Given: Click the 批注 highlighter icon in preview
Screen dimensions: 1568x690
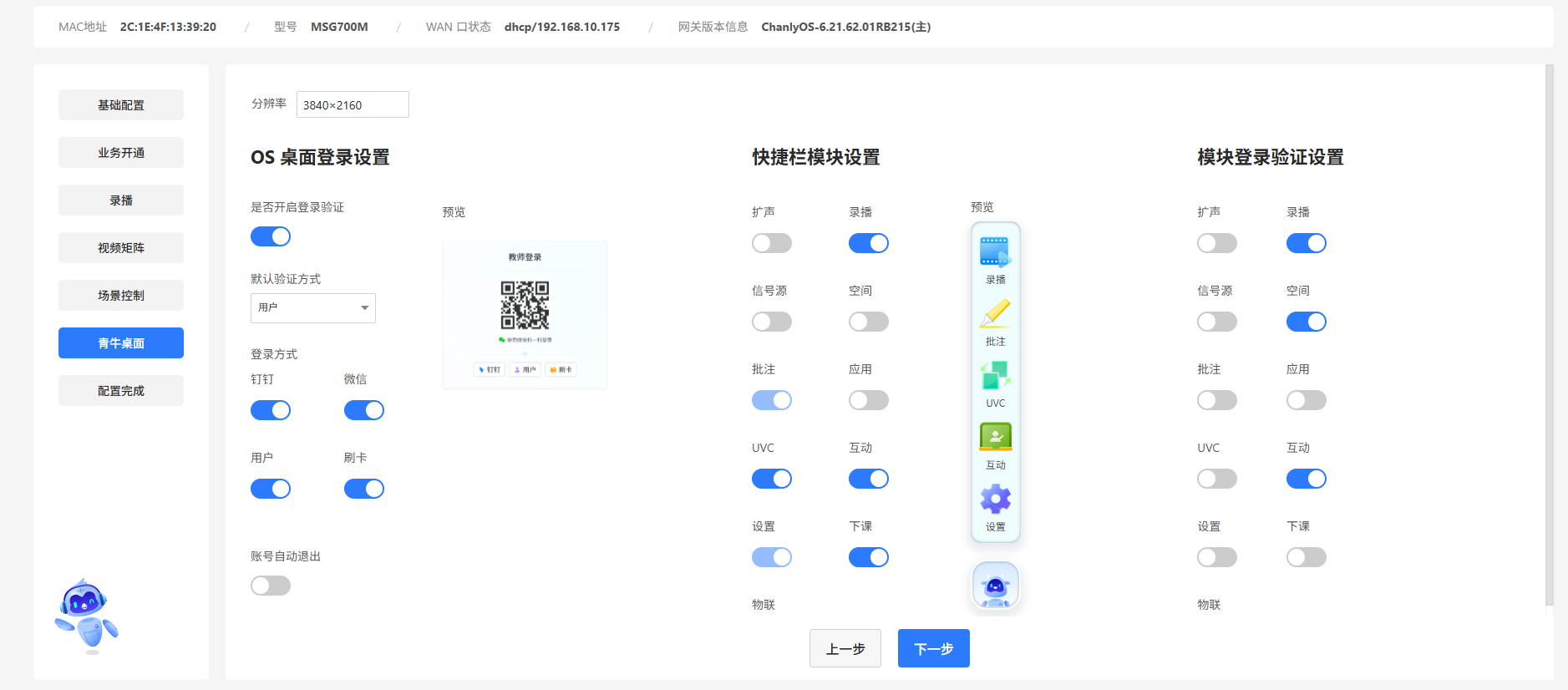Looking at the screenshot, I should 995,314.
